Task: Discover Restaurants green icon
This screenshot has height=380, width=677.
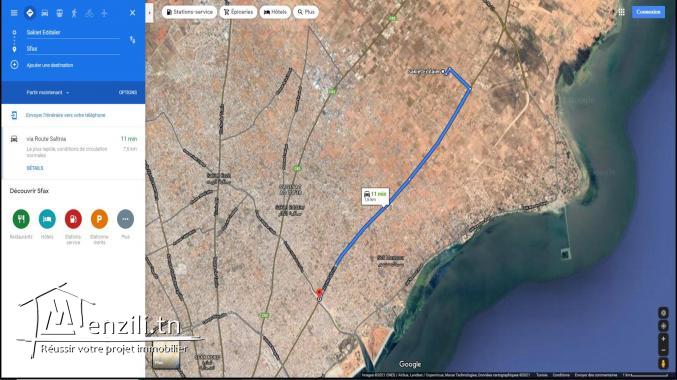Action: (x=21, y=219)
